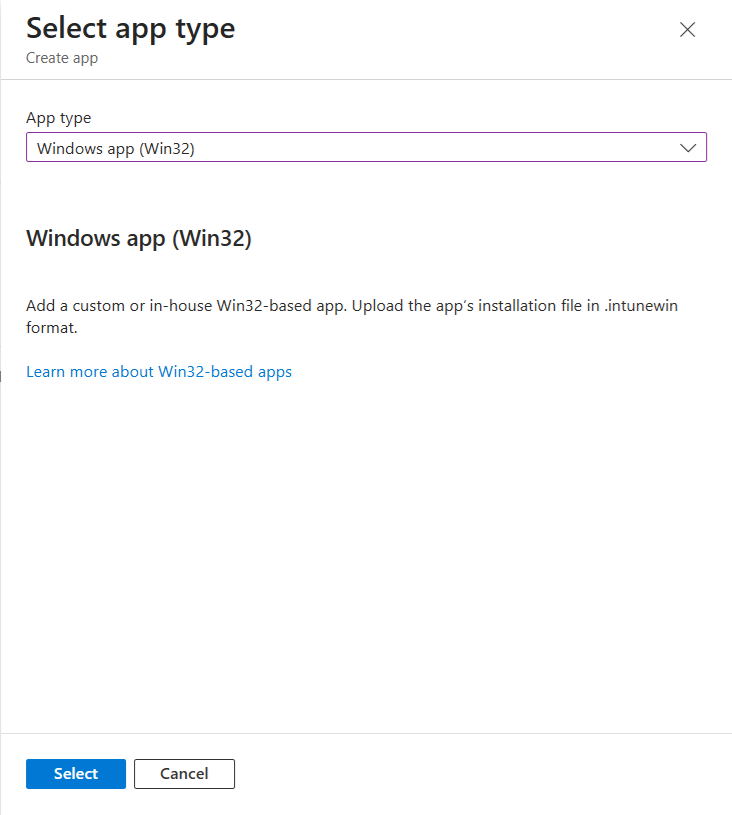Click the bold Windows app (Win32) heading
The image size is (732, 815).
139,239
